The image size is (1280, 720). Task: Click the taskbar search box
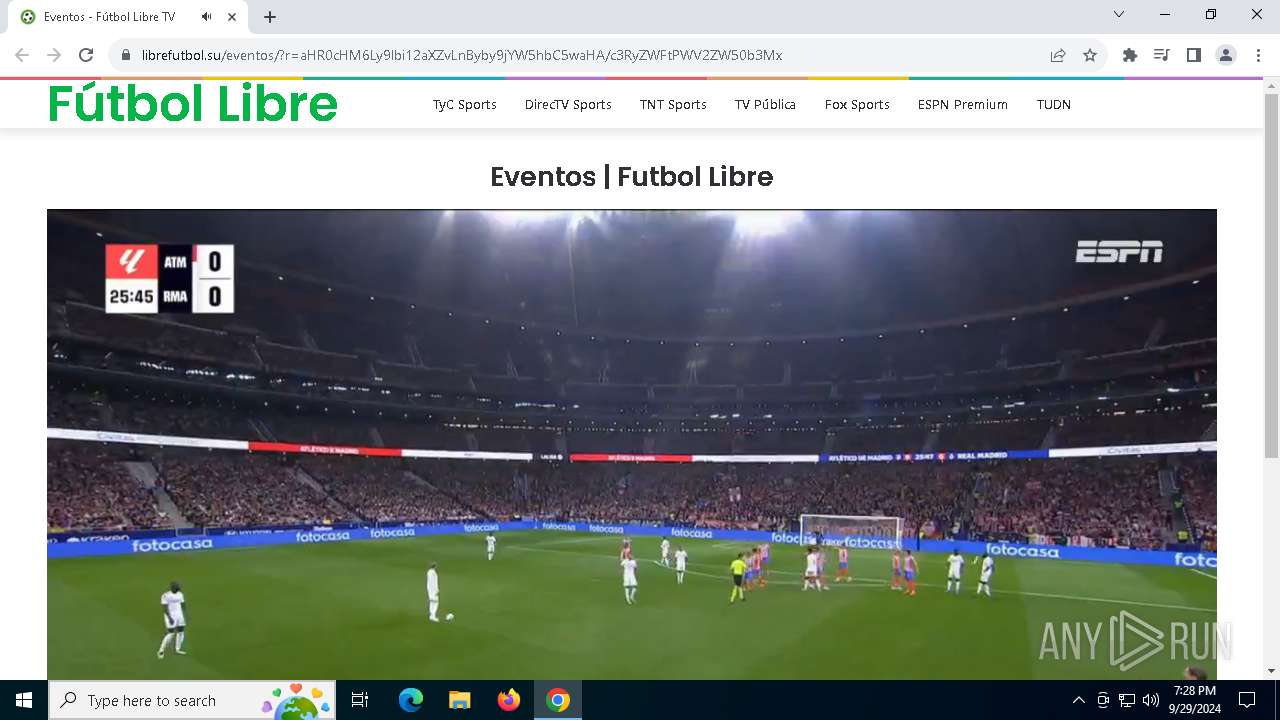click(x=193, y=700)
